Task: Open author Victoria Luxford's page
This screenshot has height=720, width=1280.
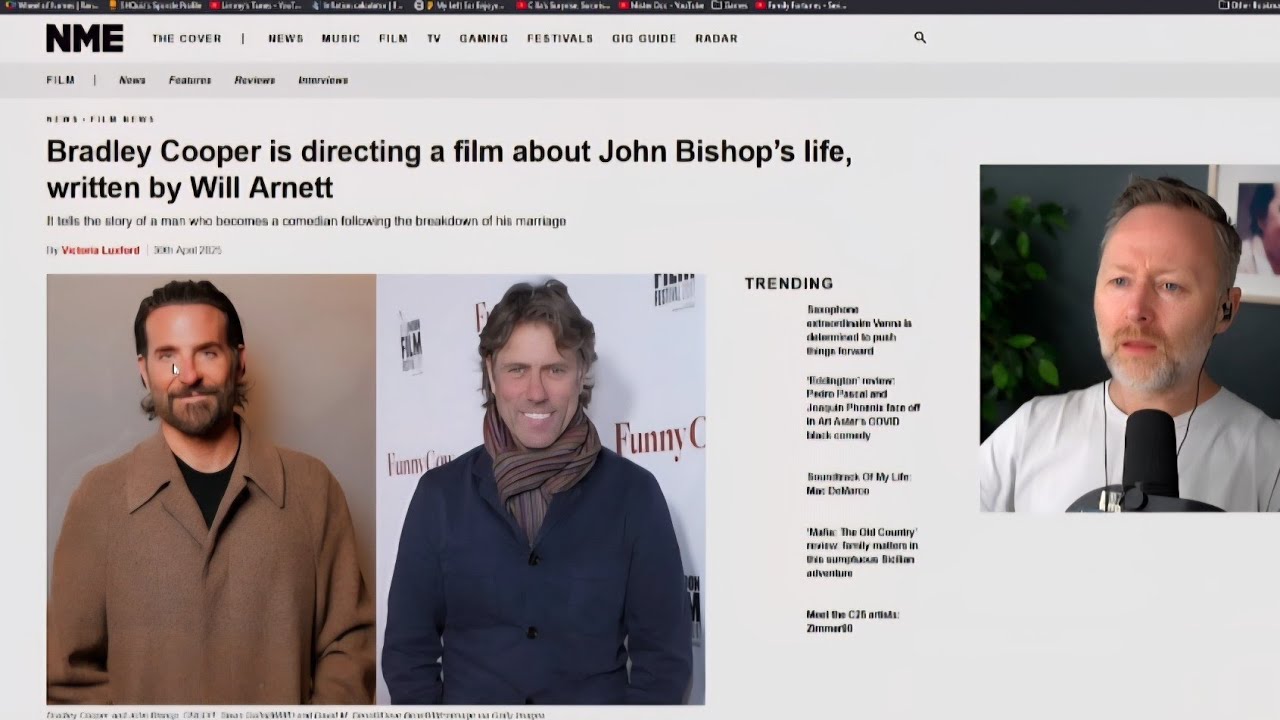Action: click(100, 250)
